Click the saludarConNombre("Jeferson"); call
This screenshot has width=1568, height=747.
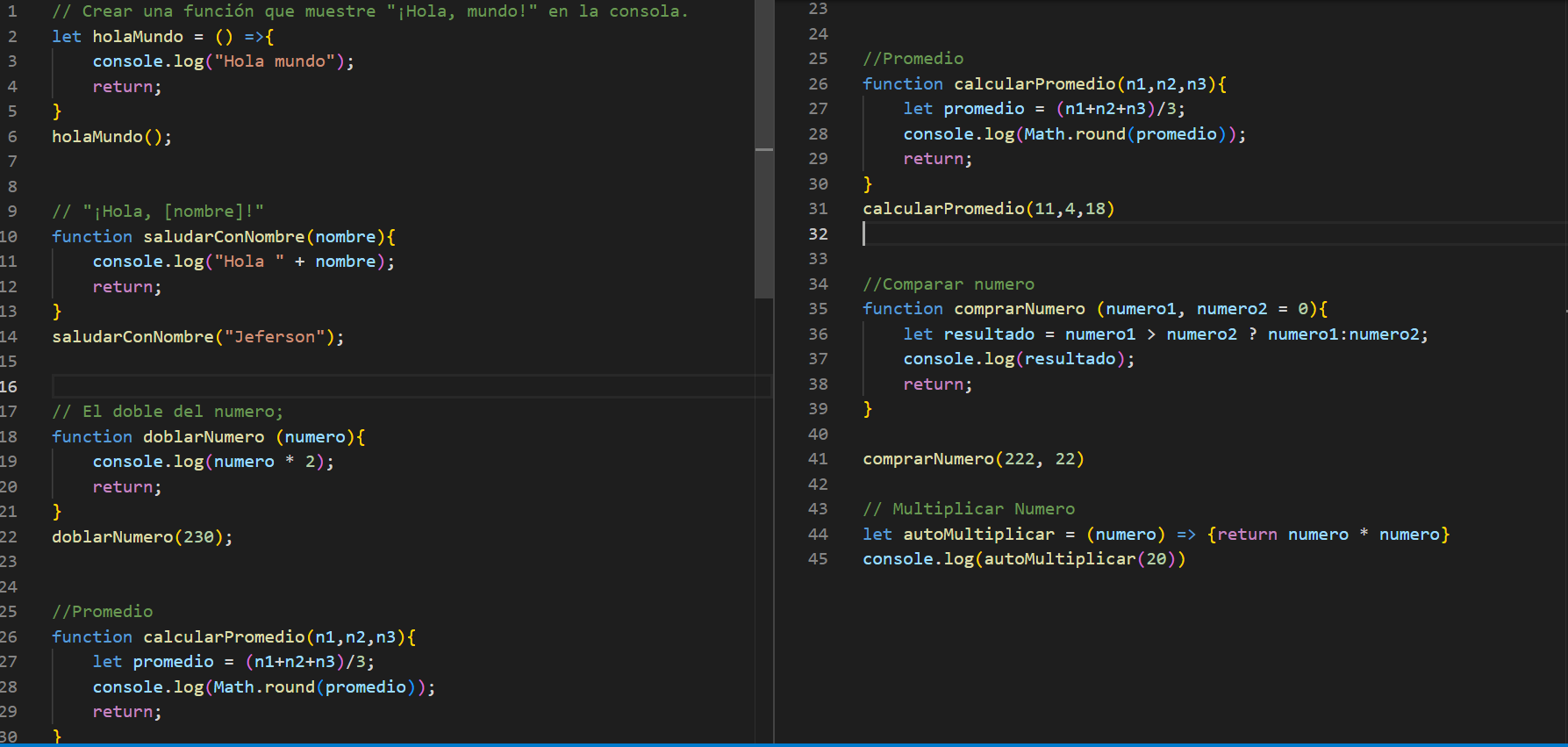[198, 337]
